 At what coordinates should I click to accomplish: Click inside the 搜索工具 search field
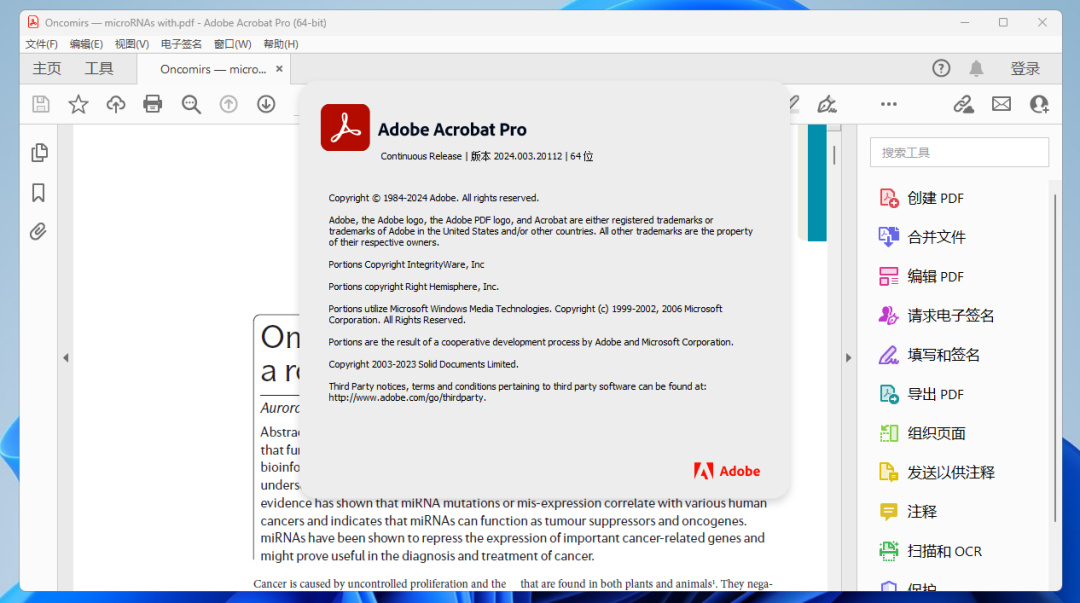coord(959,152)
